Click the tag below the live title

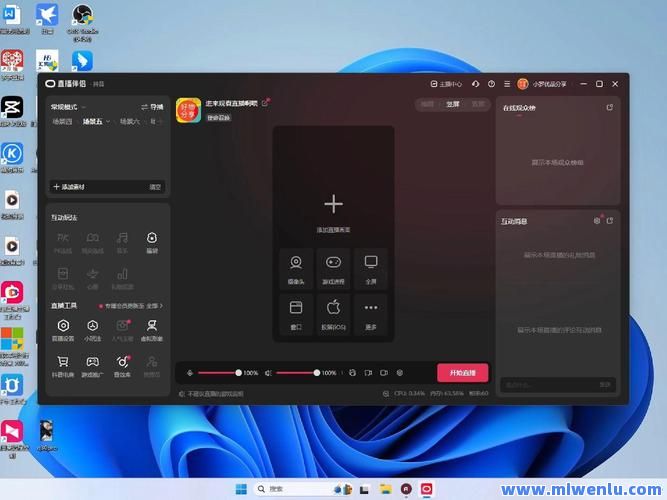tap(219, 118)
